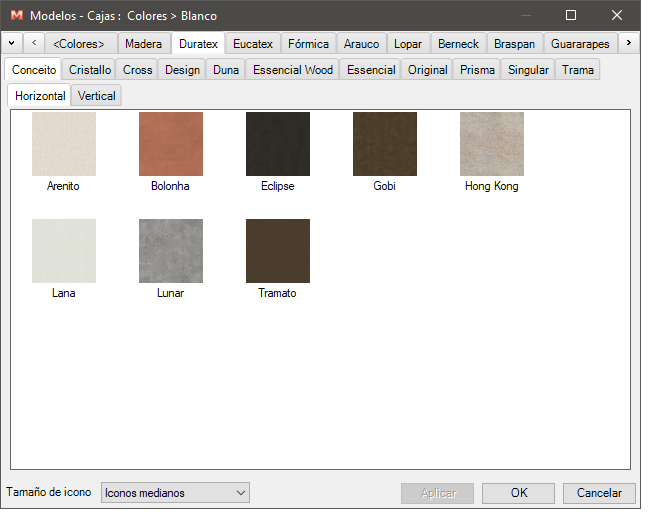Screen dimensions: 658x517
Task: Open the Original collection tab
Action: point(427,70)
